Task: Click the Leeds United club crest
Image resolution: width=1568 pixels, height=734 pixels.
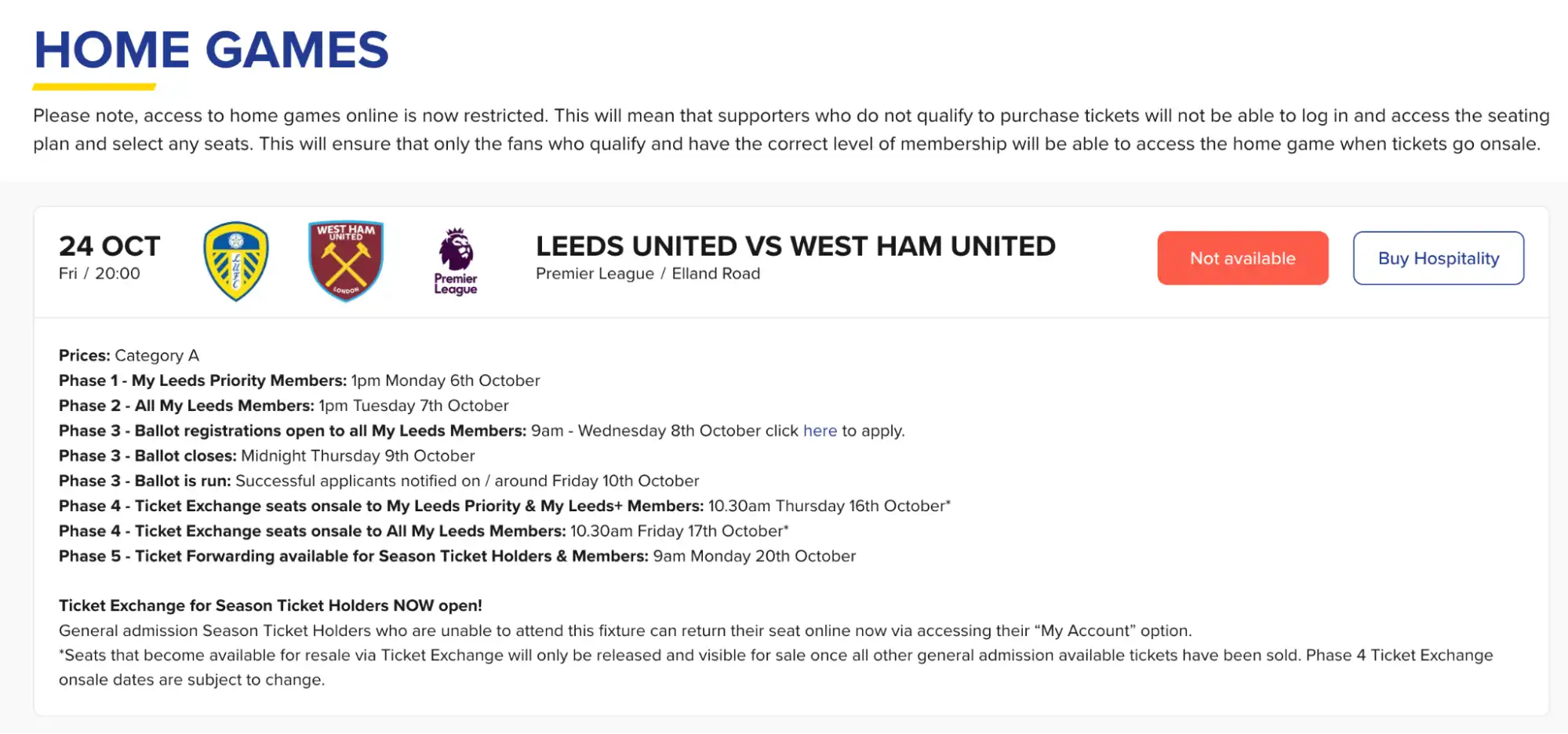Action: pos(236,261)
